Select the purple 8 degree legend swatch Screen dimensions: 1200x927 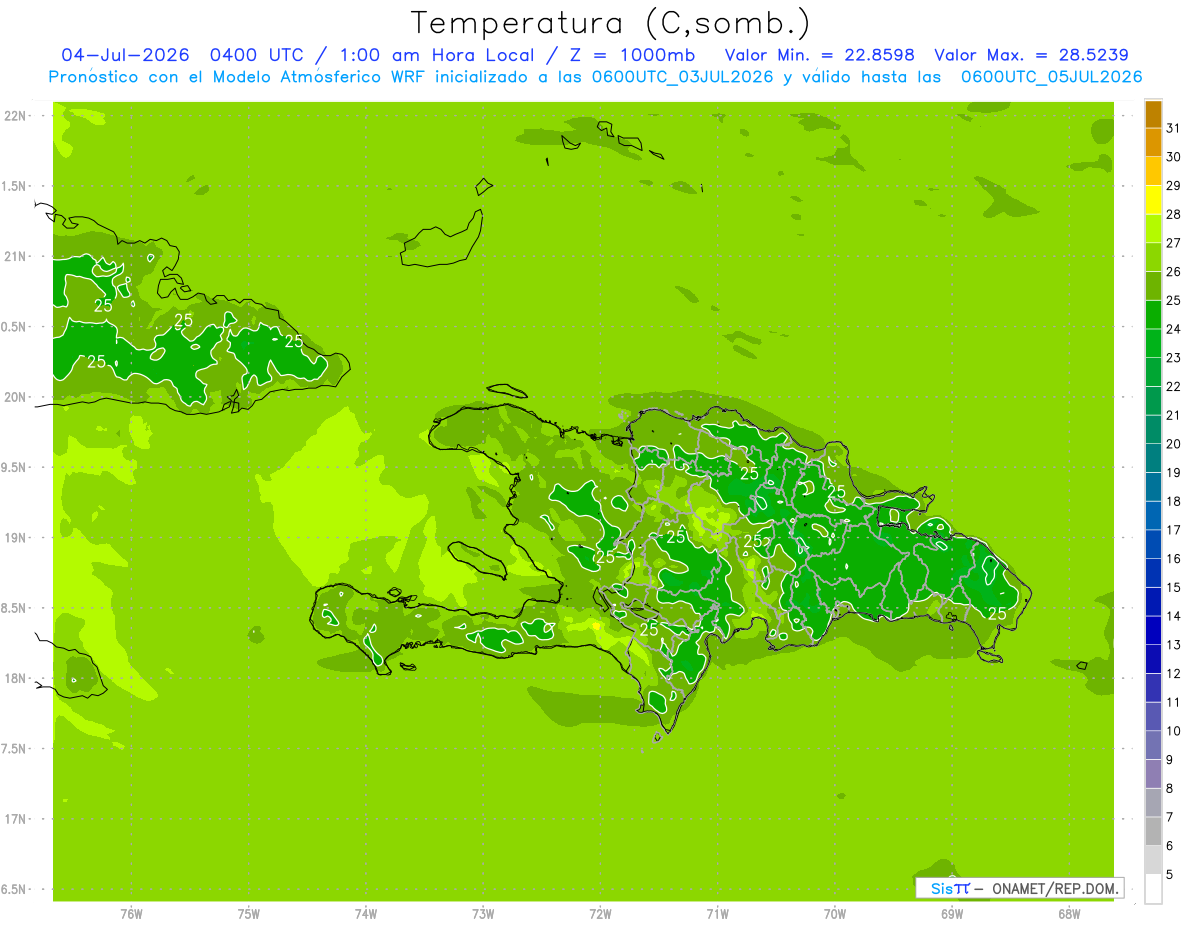point(1153,774)
